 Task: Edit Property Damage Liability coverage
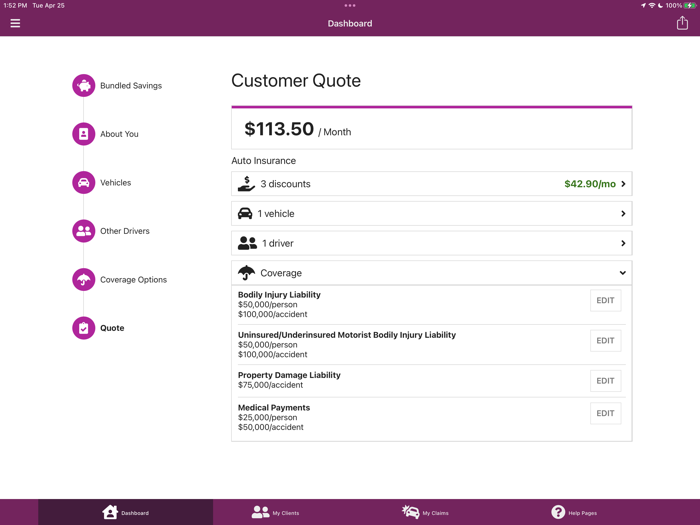[x=605, y=381]
